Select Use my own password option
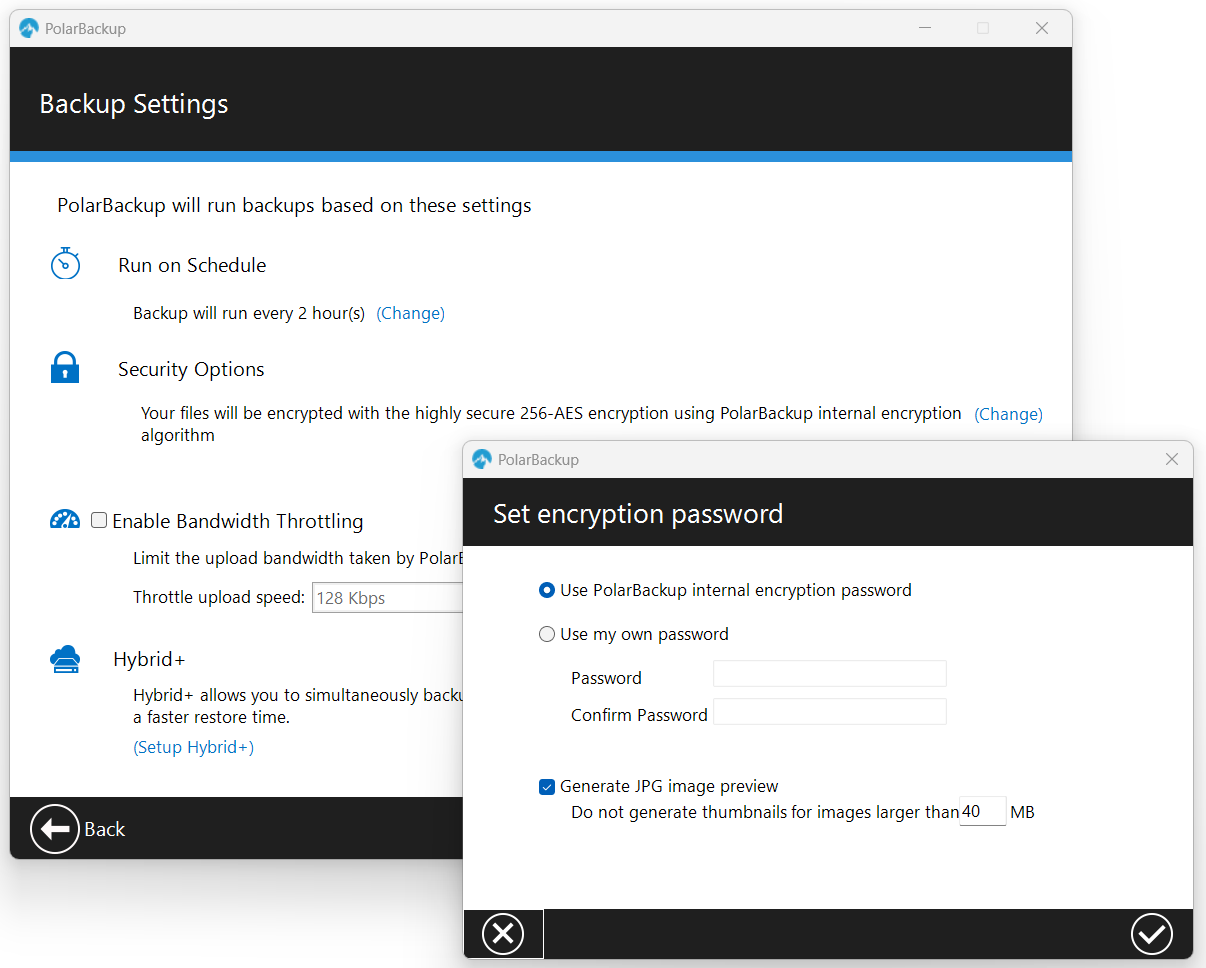Viewport: 1206px width, 968px height. point(547,634)
